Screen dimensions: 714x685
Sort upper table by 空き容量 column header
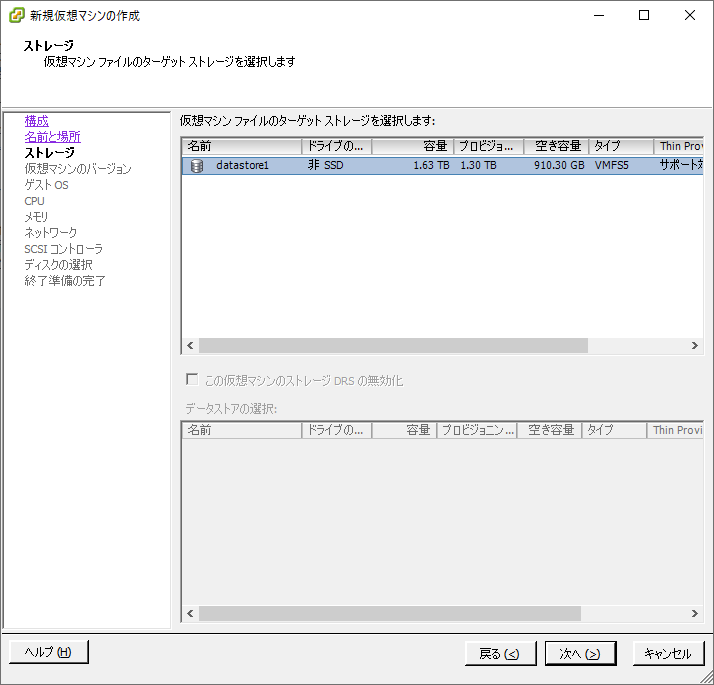click(556, 146)
